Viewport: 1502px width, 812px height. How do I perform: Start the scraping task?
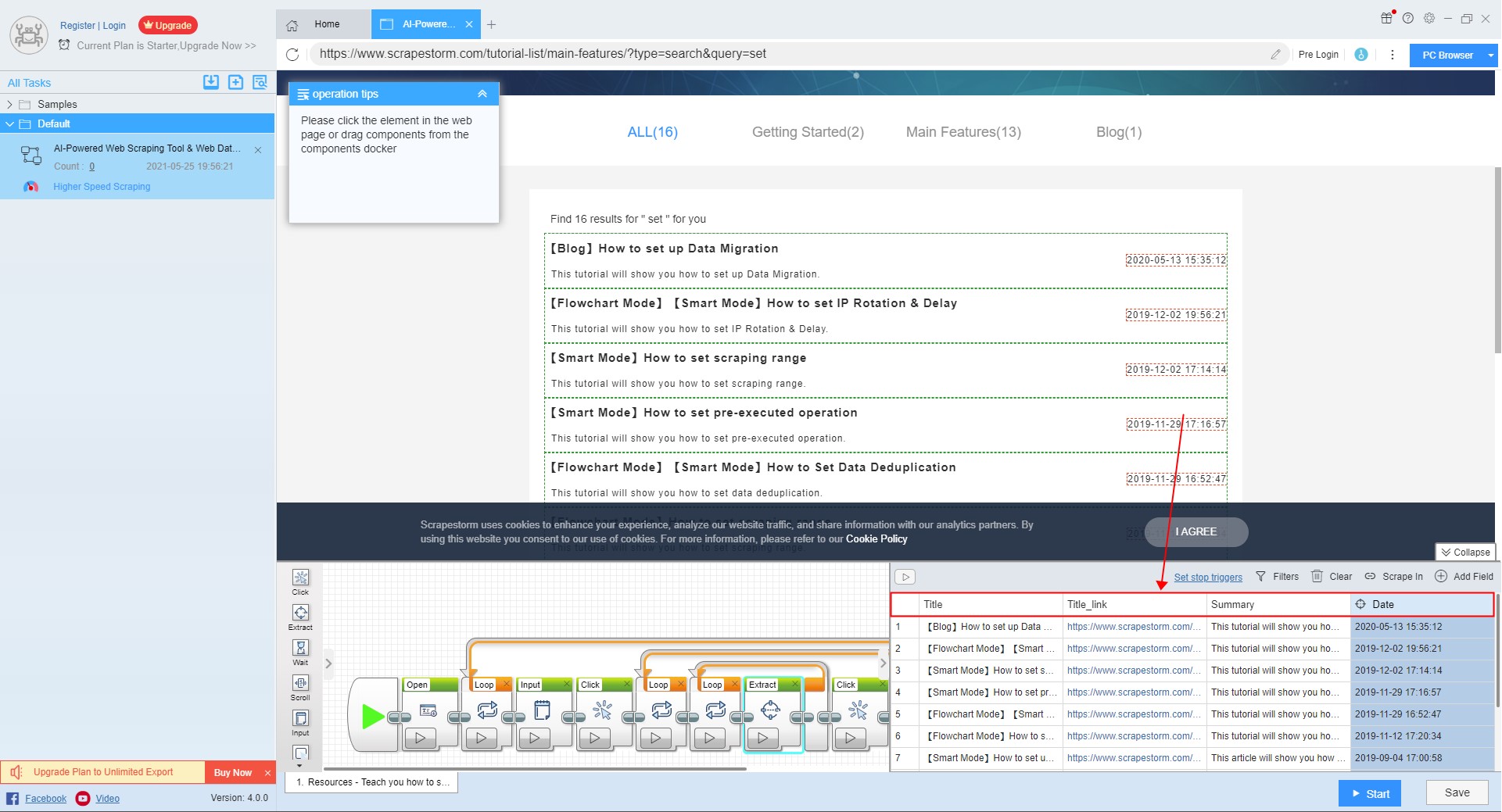1370,793
